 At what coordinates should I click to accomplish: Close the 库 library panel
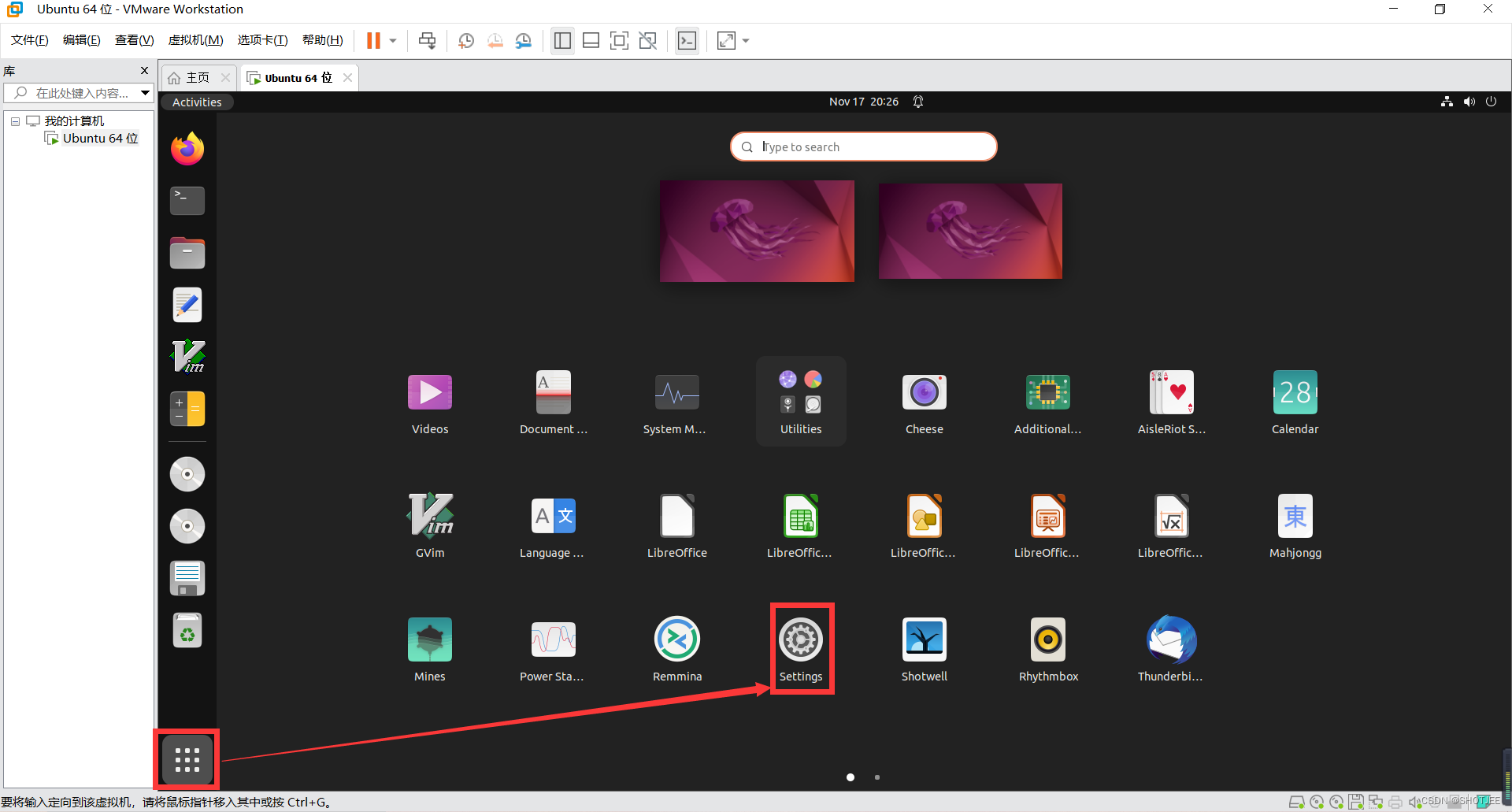coord(144,70)
